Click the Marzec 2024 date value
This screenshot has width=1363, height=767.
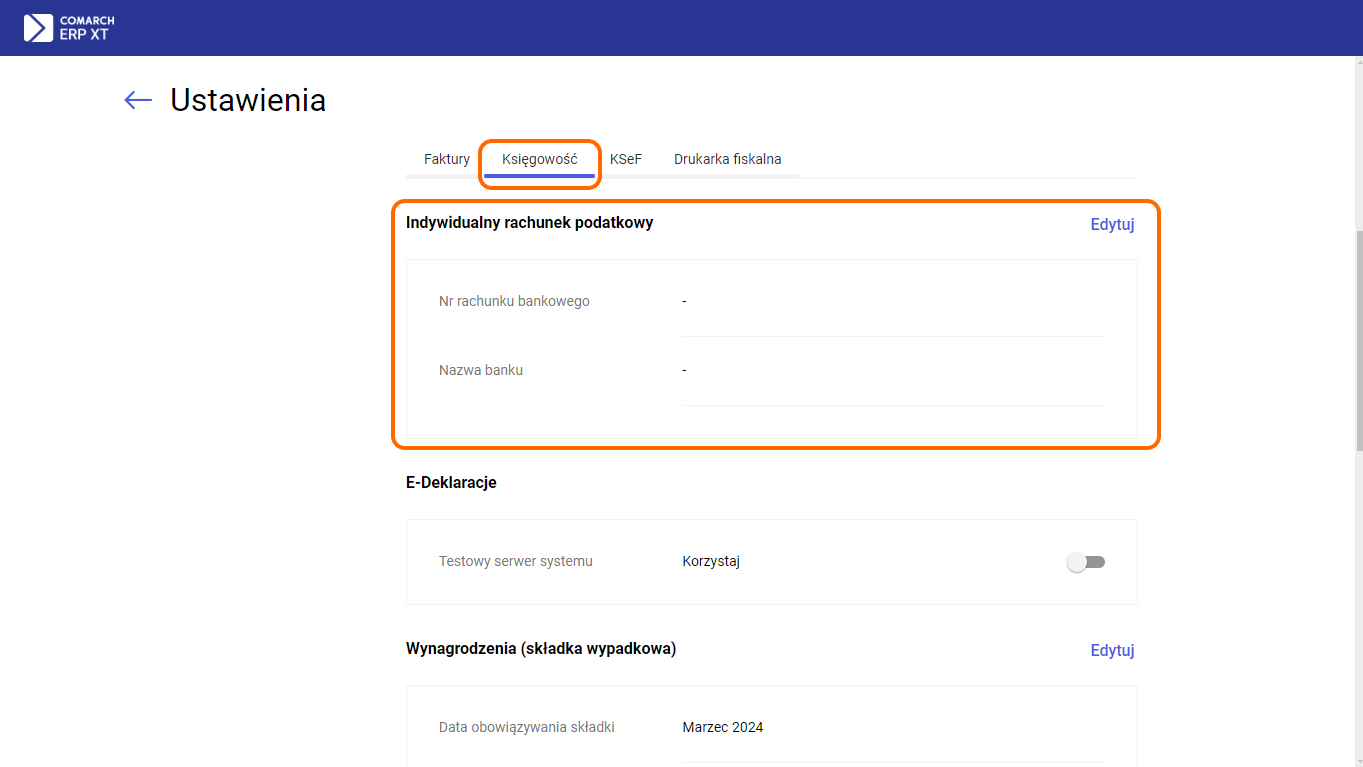click(723, 727)
